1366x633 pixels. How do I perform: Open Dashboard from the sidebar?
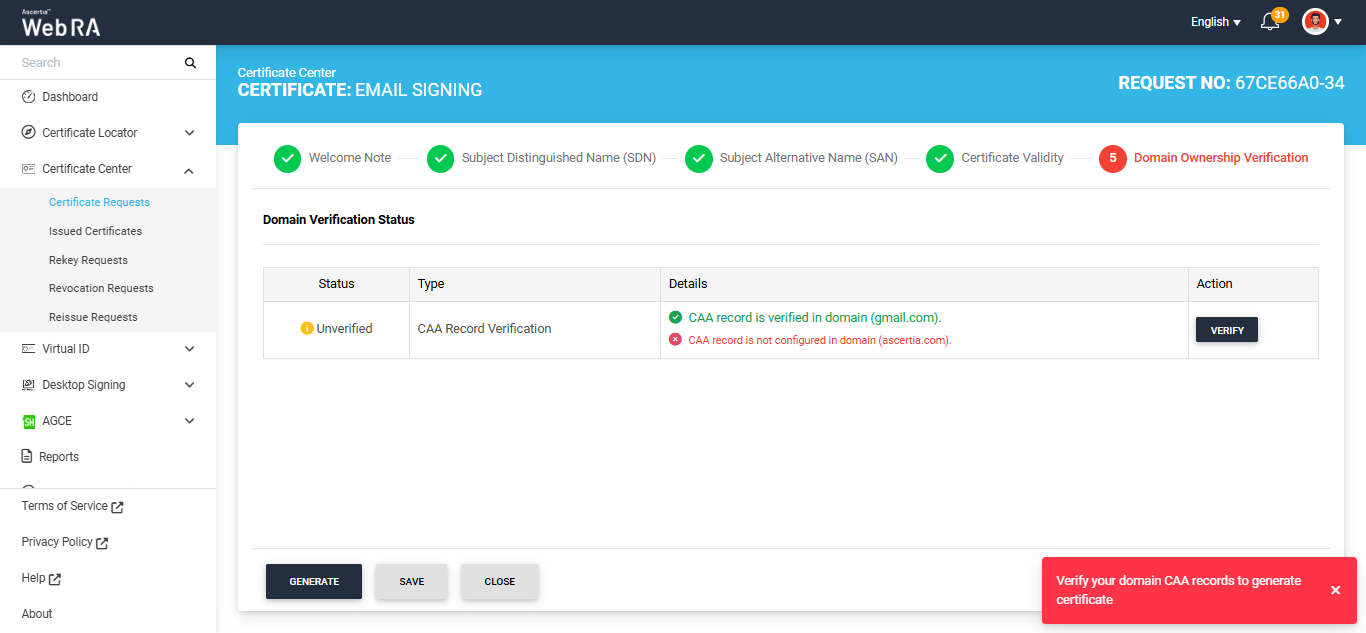(70, 97)
